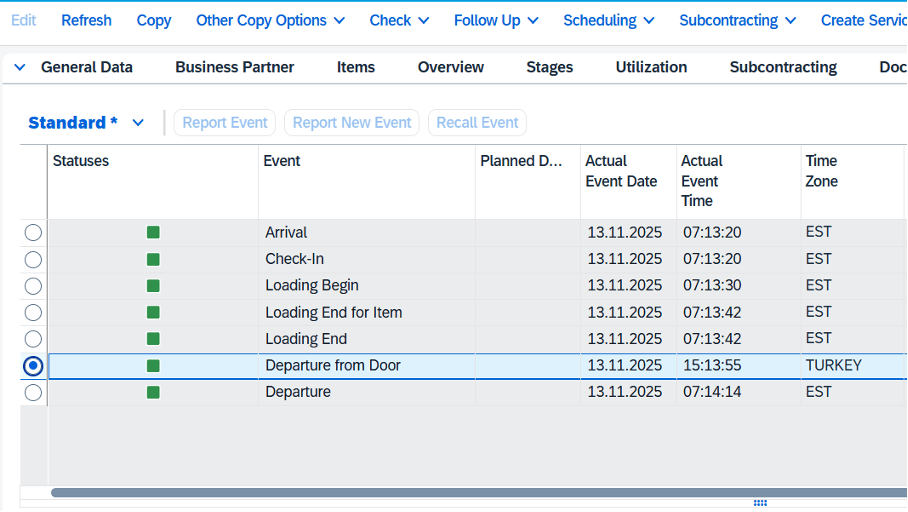Switch to the Business Partner tab

pos(234,67)
